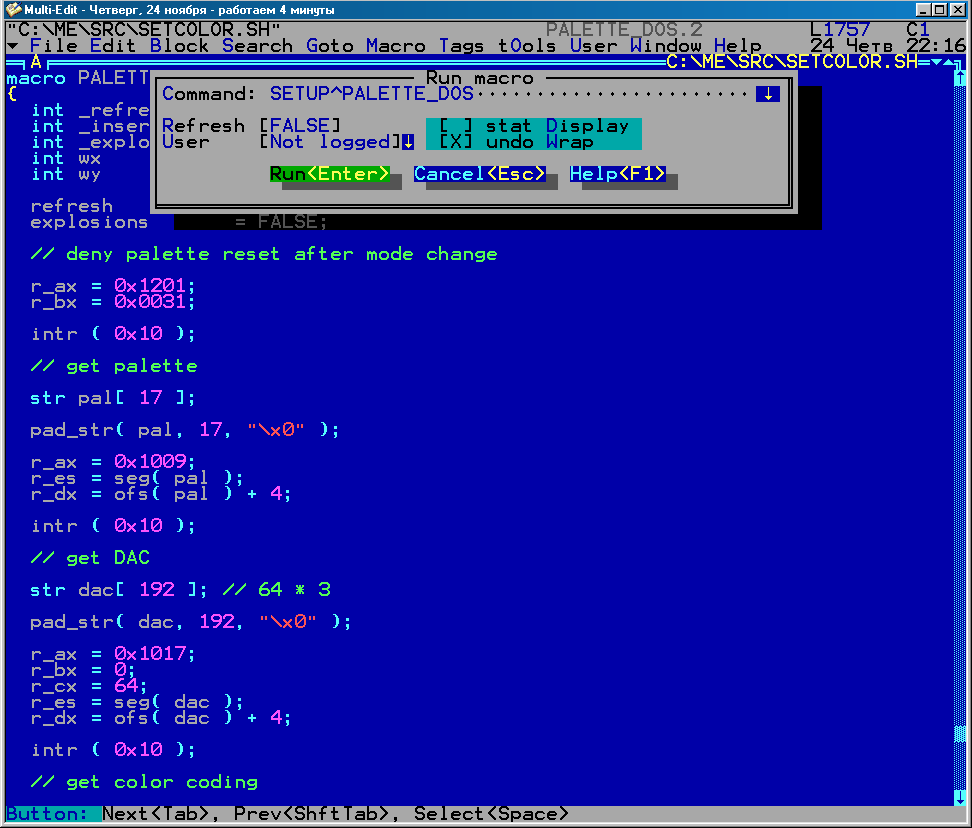Screen dimensions: 972x828
Task: Open the Command history dropdown arrow
Action: click(x=767, y=94)
